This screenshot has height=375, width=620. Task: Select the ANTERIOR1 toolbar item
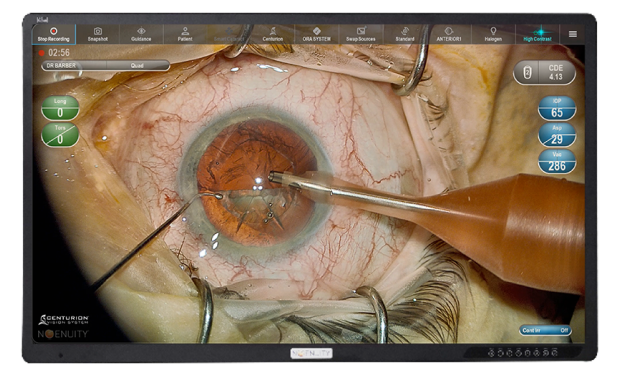[x=449, y=34]
